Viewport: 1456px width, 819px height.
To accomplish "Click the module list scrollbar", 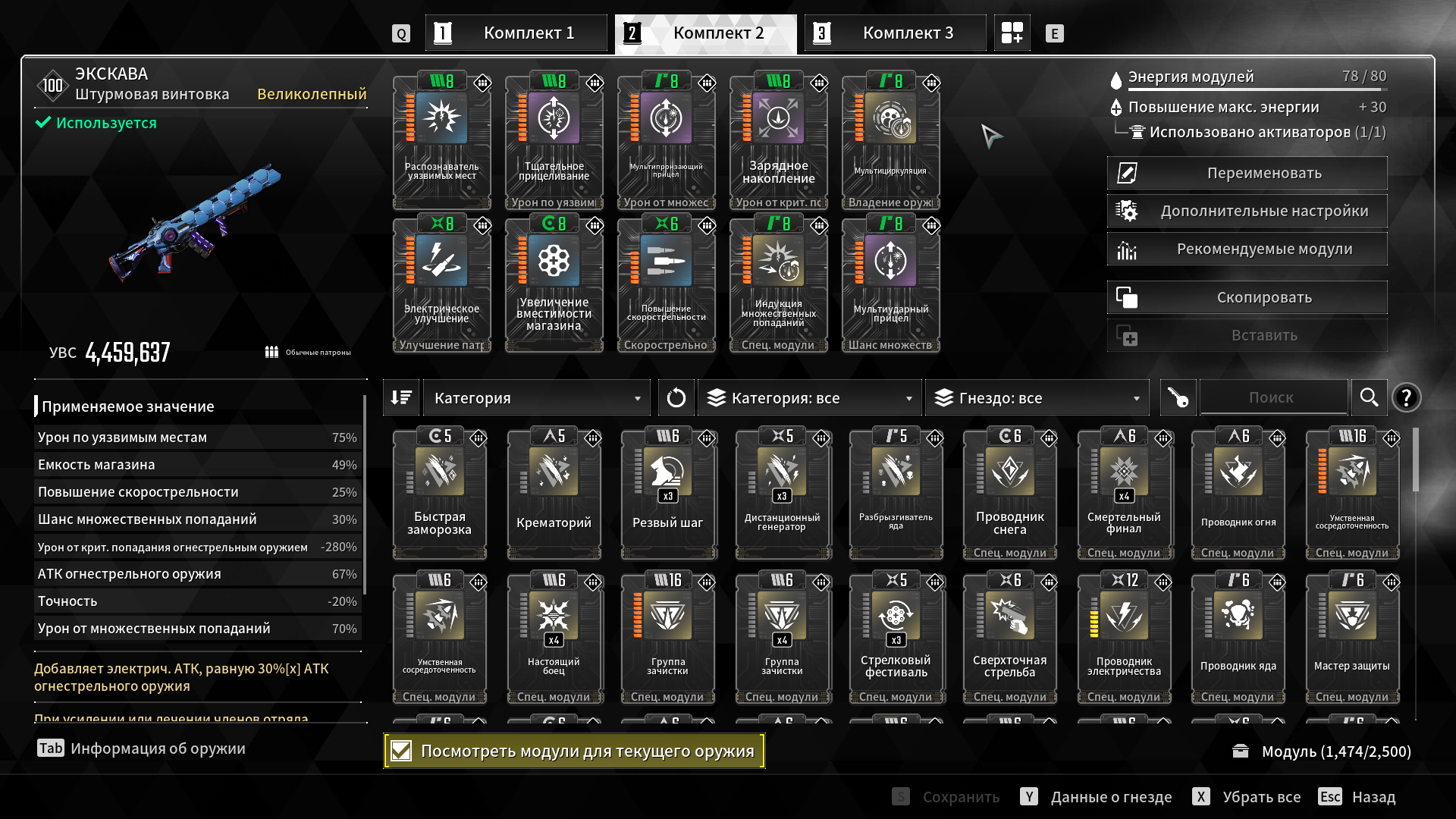I will [x=1416, y=460].
